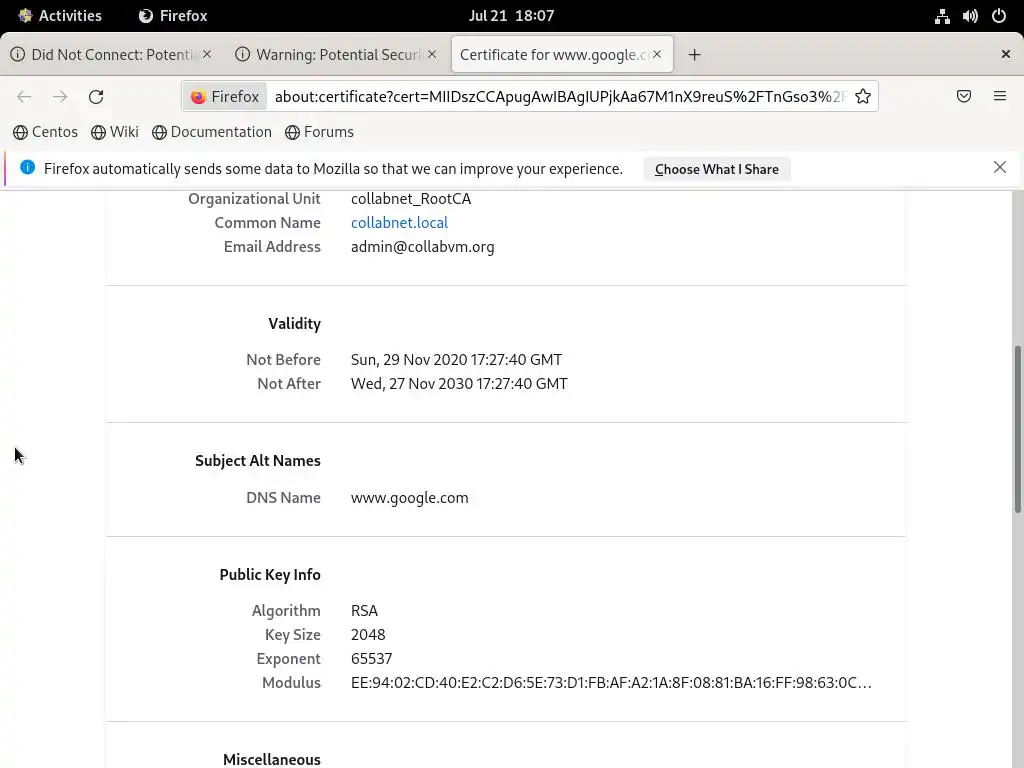Click the page vertical scrollbar thumb

coord(1017,429)
